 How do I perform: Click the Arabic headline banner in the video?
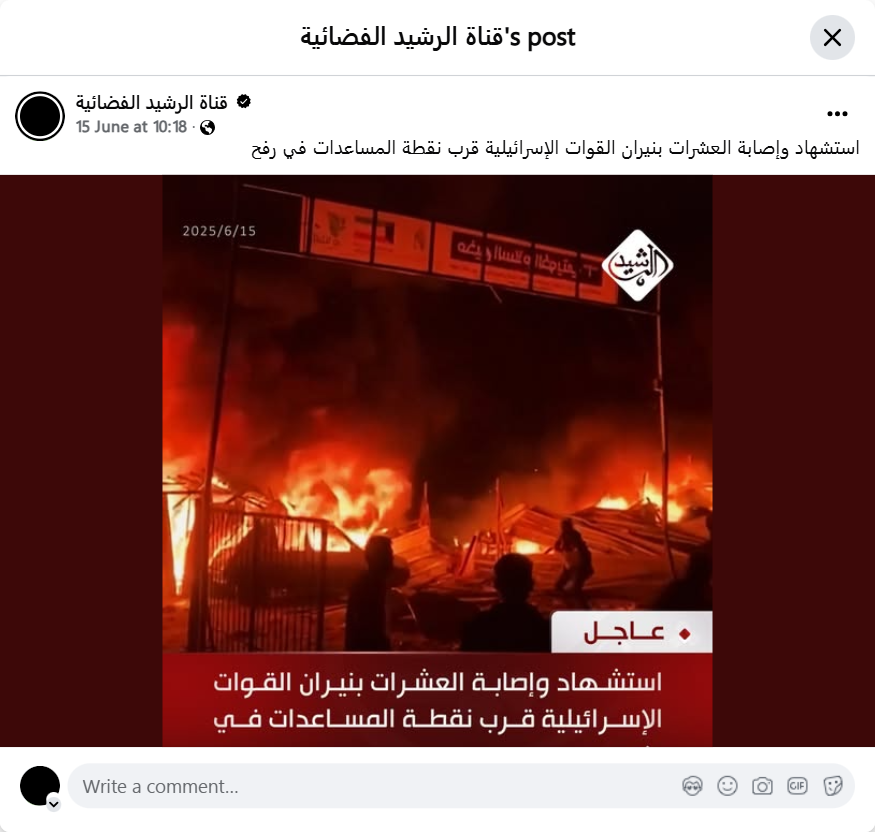pyautogui.click(x=438, y=700)
